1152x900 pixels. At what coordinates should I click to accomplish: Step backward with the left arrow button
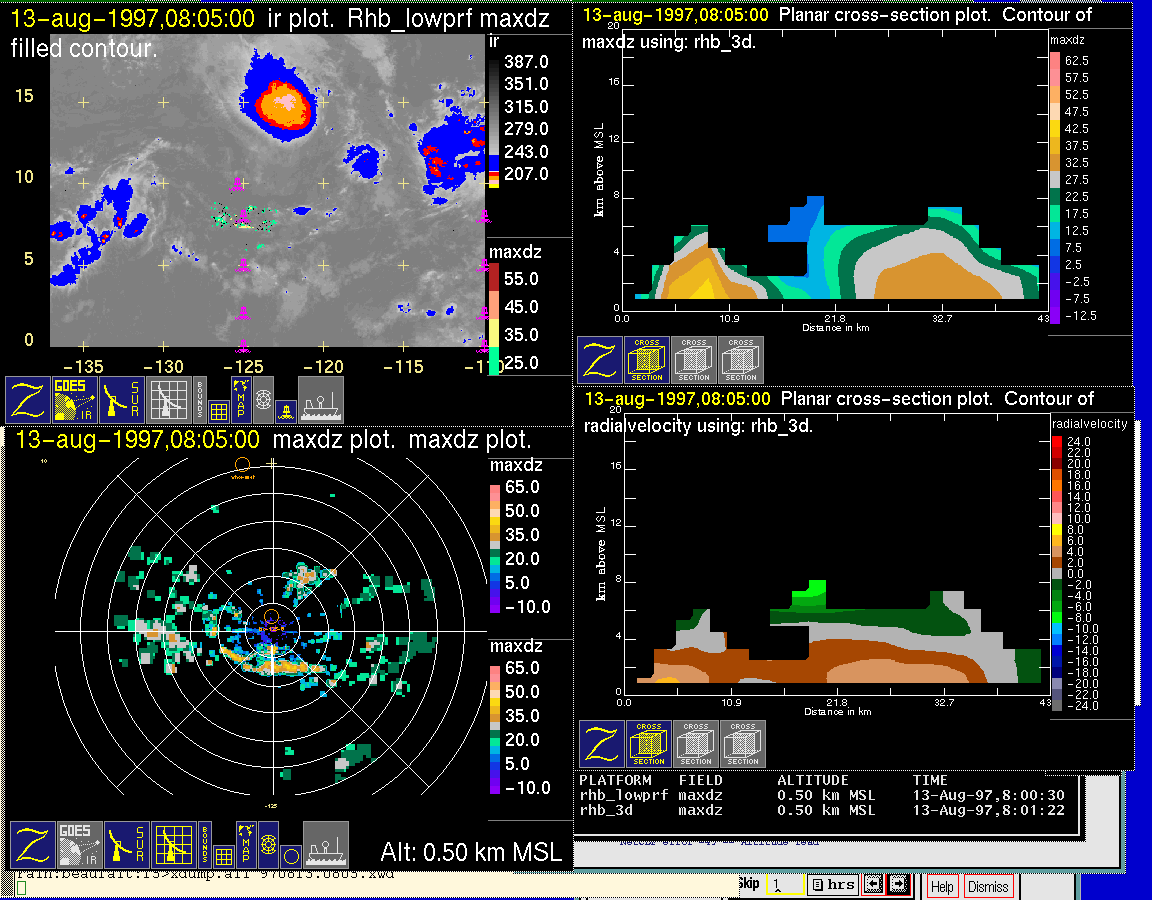(x=874, y=884)
